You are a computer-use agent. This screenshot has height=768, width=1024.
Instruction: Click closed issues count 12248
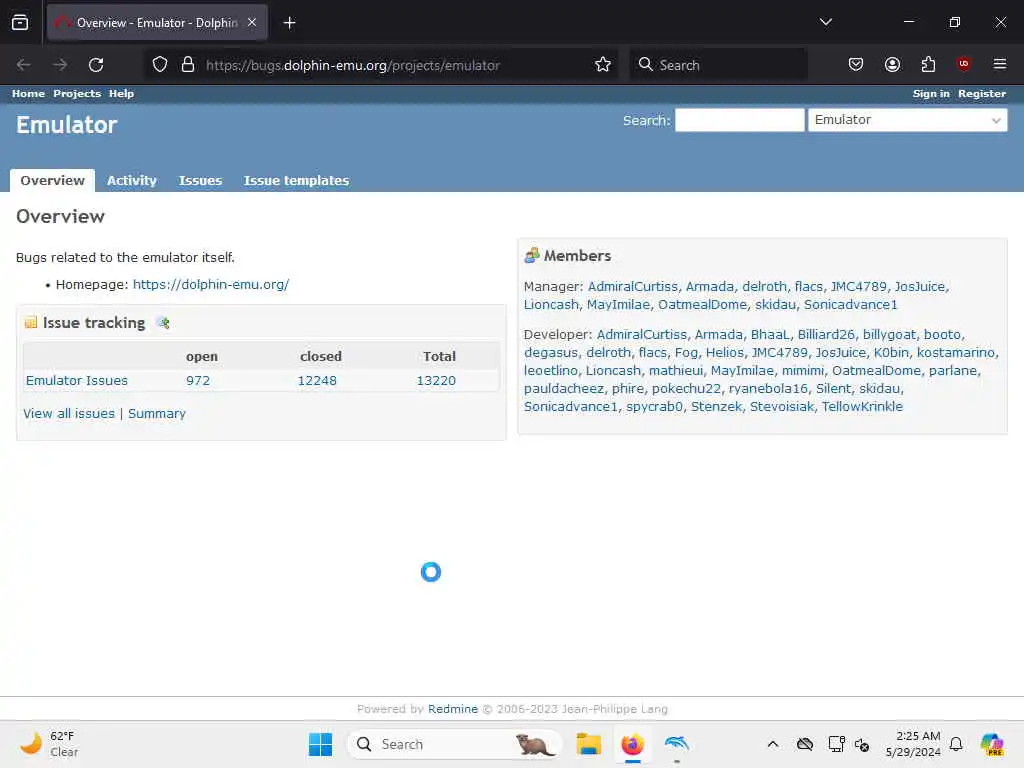pyautogui.click(x=317, y=380)
